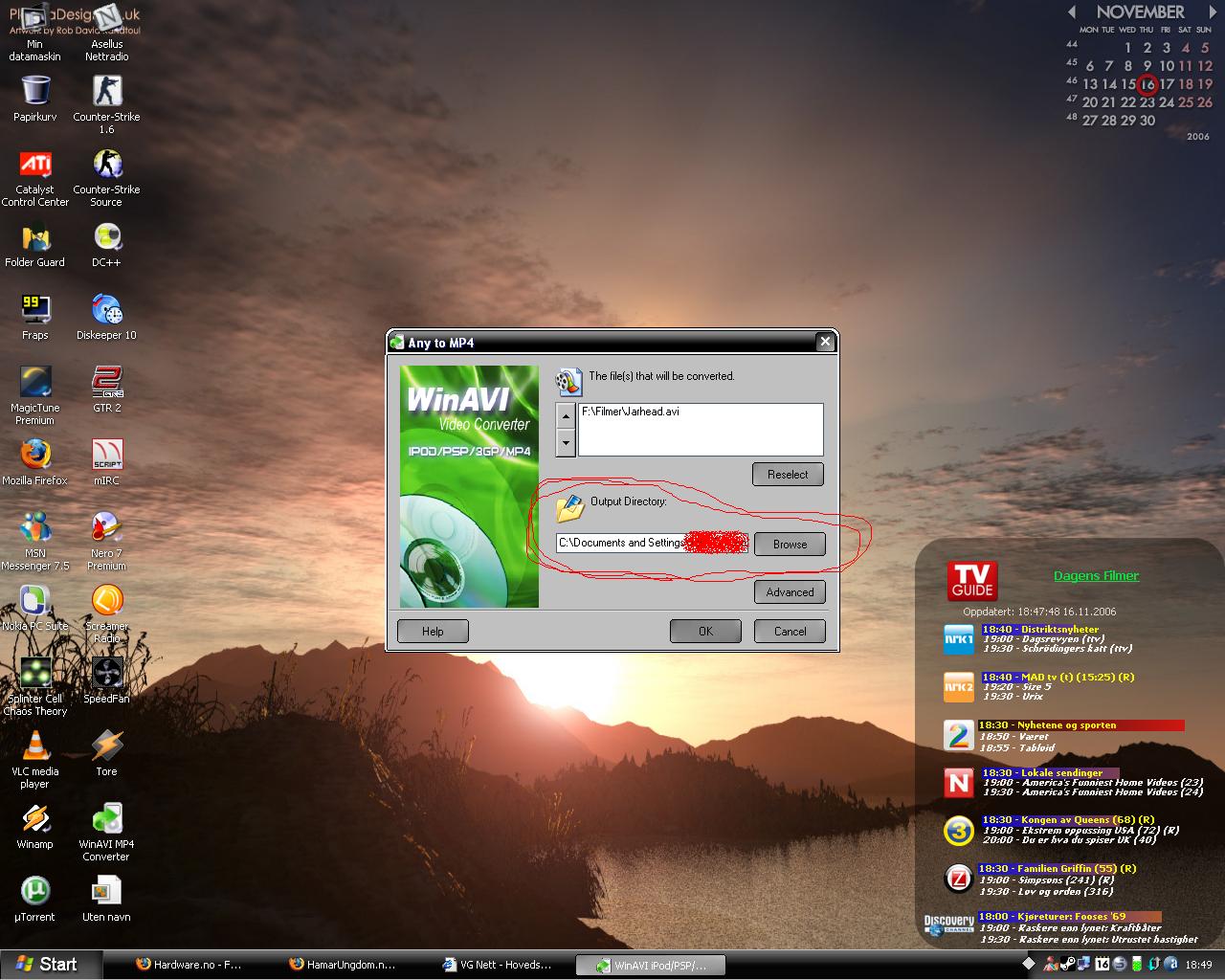Open Dagens Filmer link in TV guide
1225x980 pixels.
(1096, 576)
